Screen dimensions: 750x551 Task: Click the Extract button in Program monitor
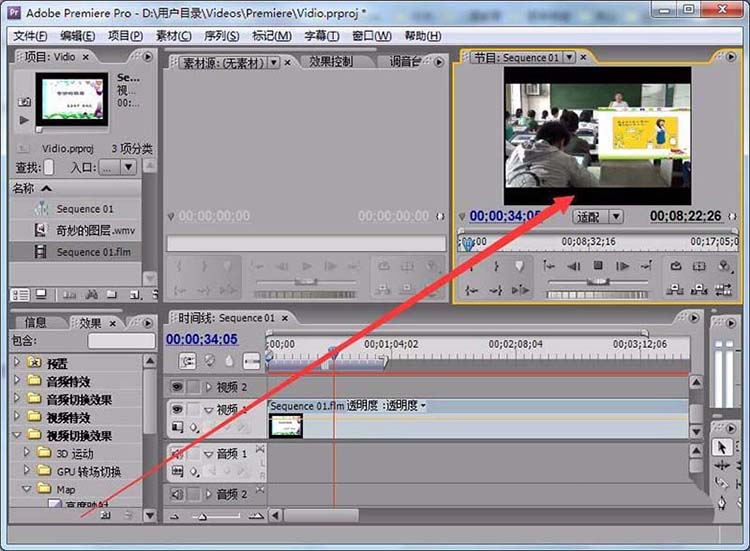point(699,289)
